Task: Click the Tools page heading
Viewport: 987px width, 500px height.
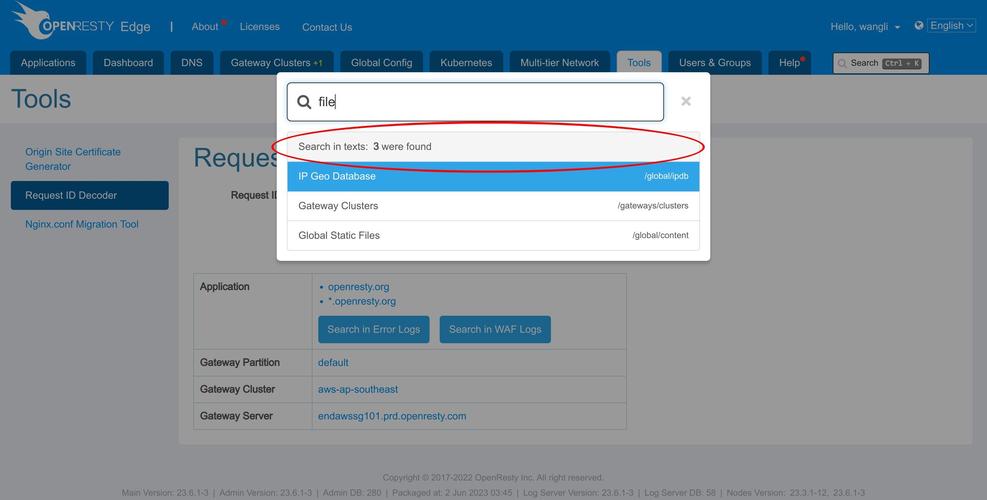Action: click(x=41, y=99)
